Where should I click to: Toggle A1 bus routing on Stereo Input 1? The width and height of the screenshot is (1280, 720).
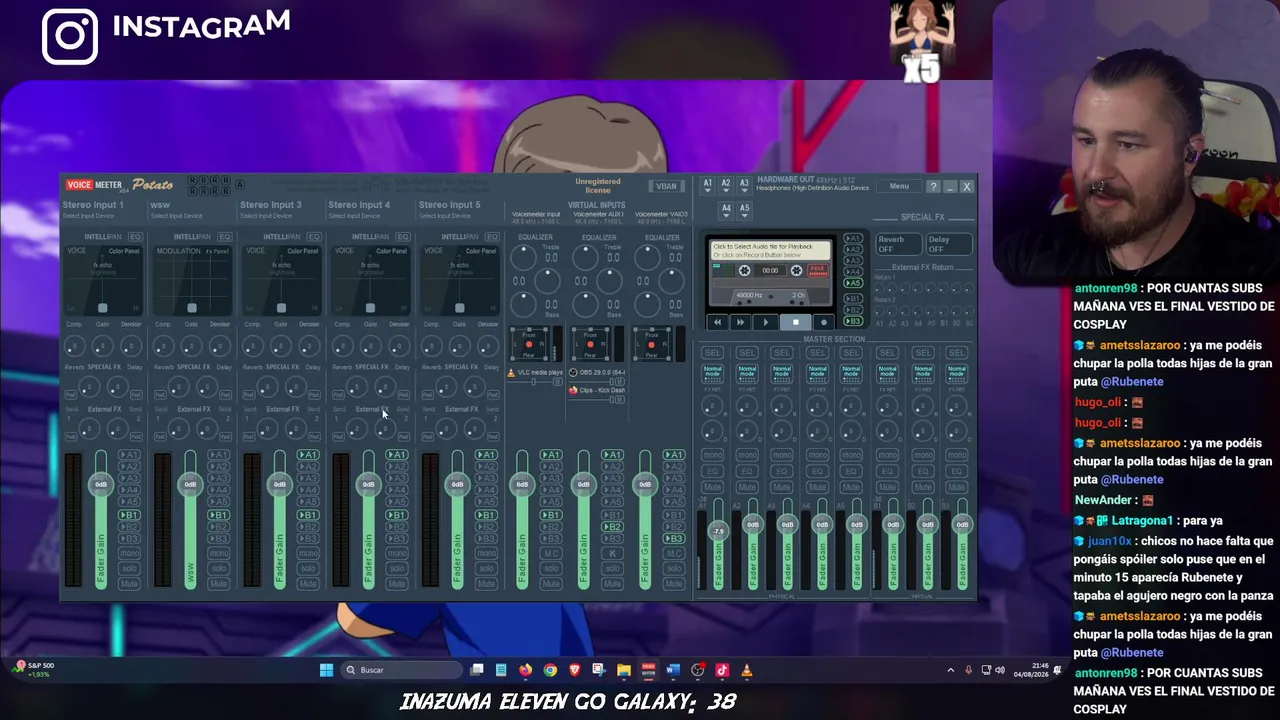click(x=129, y=455)
